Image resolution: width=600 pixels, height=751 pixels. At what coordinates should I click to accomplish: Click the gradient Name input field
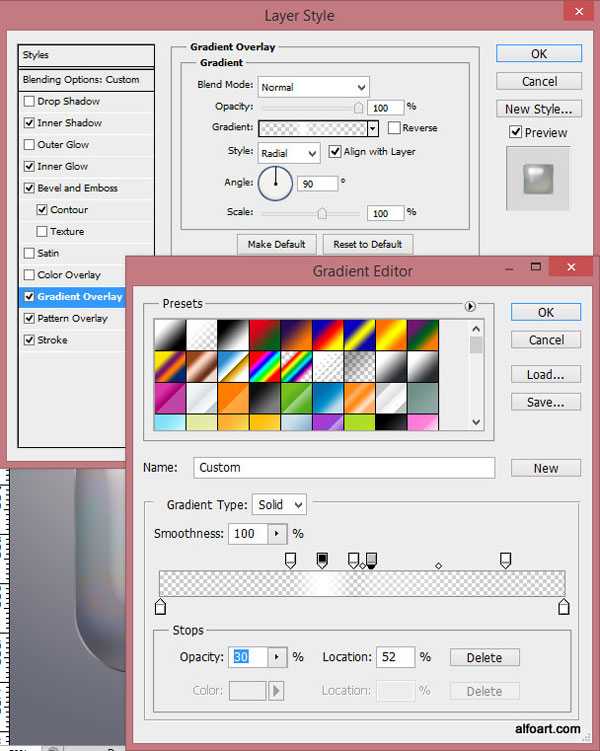344,467
